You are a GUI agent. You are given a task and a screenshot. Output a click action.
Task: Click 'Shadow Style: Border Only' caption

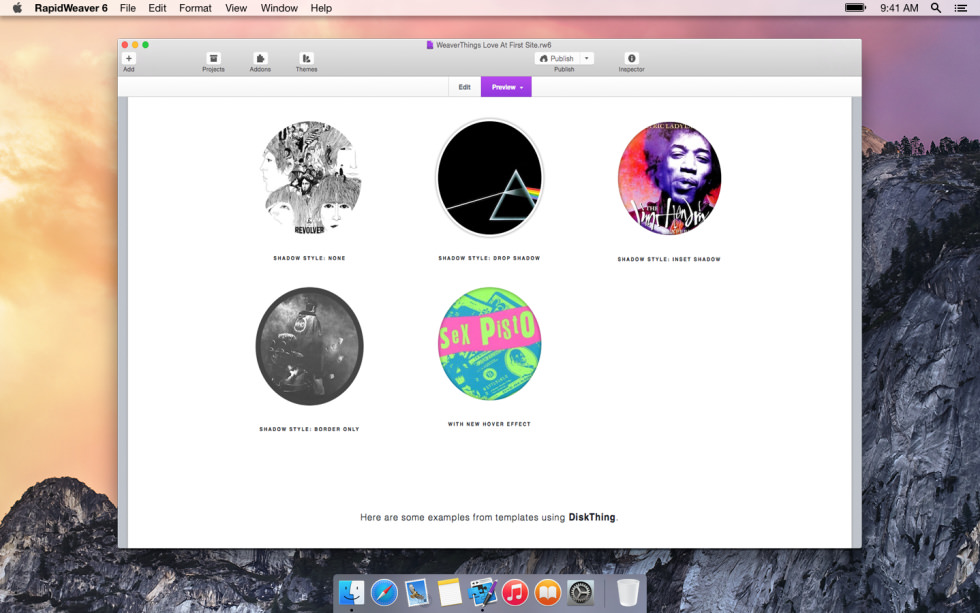pyautogui.click(x=309, y=429)
